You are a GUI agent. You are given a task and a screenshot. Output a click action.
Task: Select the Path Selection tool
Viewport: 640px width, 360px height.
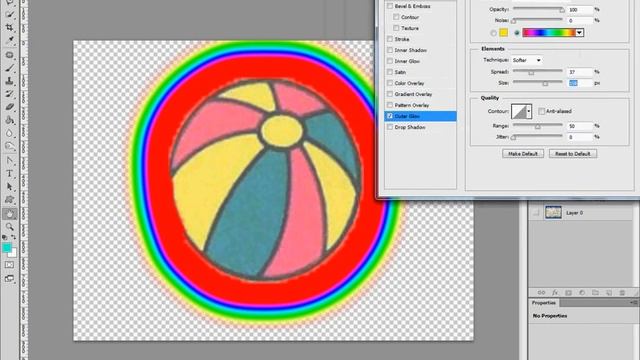click(x=10, y=187)
